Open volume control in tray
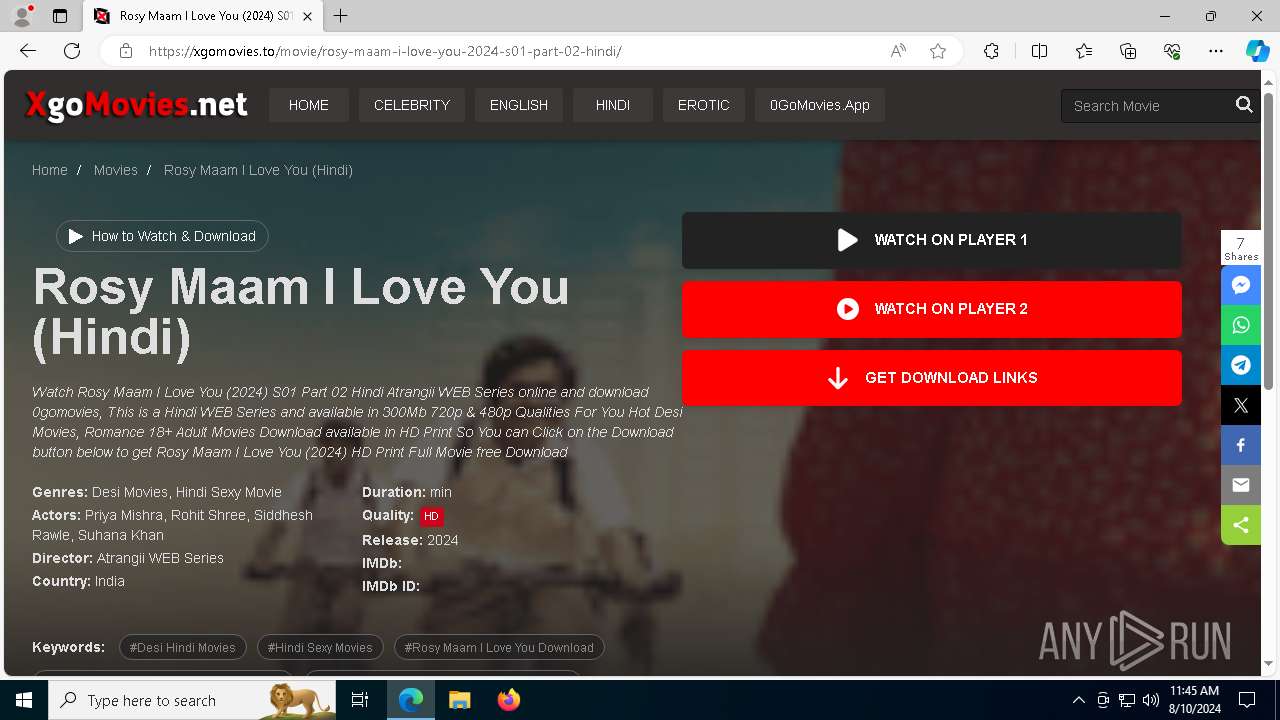1280x720 pixels. pyautogui.click(x=1151, y=700)
